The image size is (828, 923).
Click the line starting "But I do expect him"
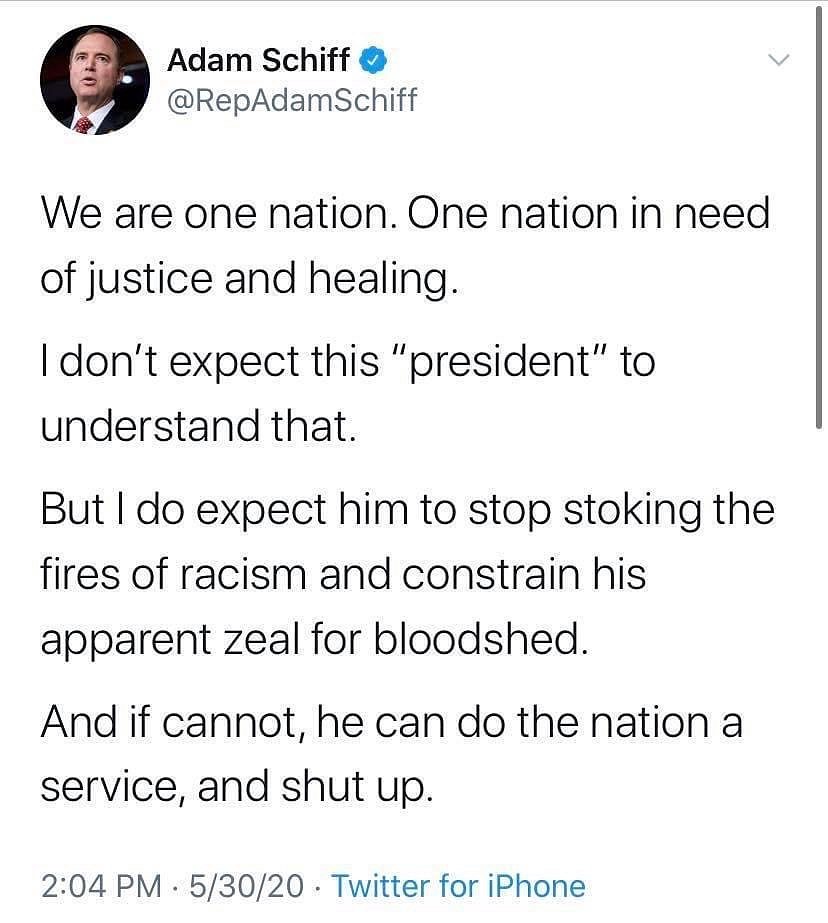(x=407, y=510)
